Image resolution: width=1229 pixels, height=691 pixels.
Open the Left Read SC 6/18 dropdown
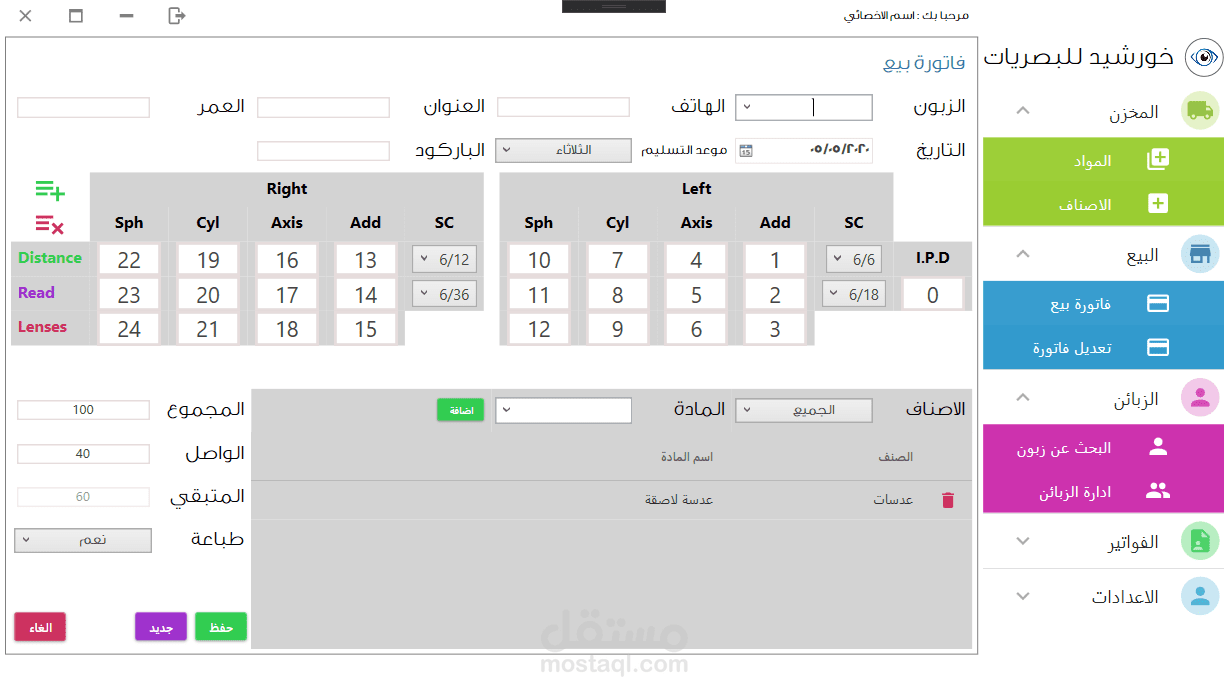pyautogui.click(x=854, y=294)
